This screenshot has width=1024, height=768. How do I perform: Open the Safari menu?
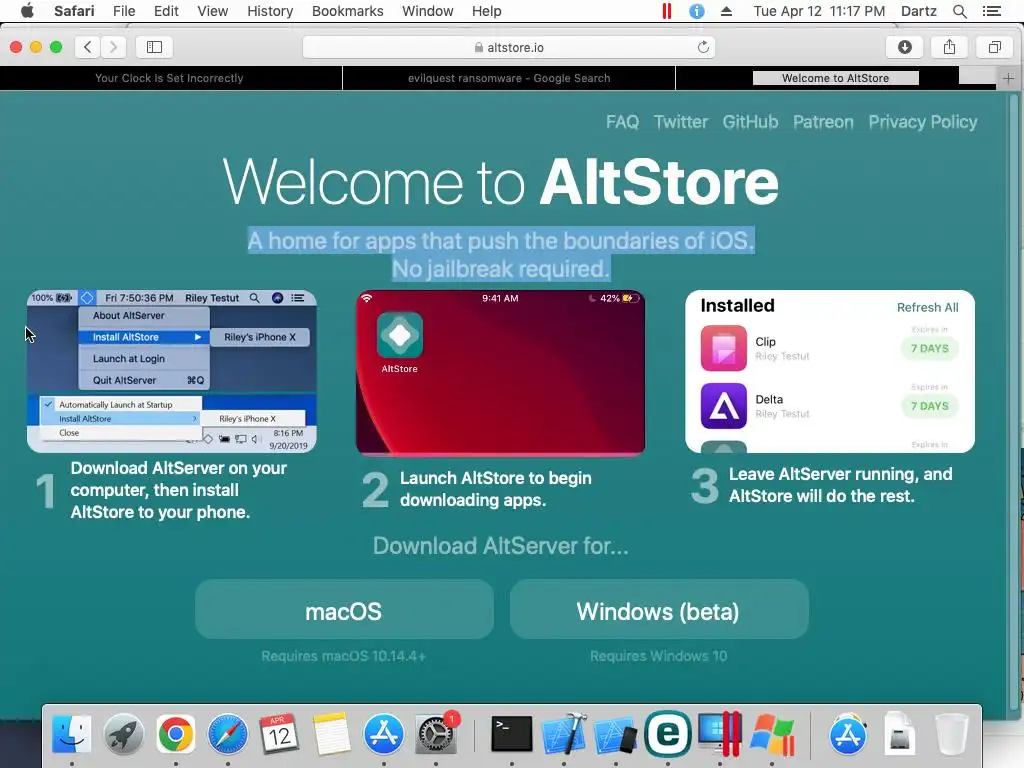click(x=74, y=11)
